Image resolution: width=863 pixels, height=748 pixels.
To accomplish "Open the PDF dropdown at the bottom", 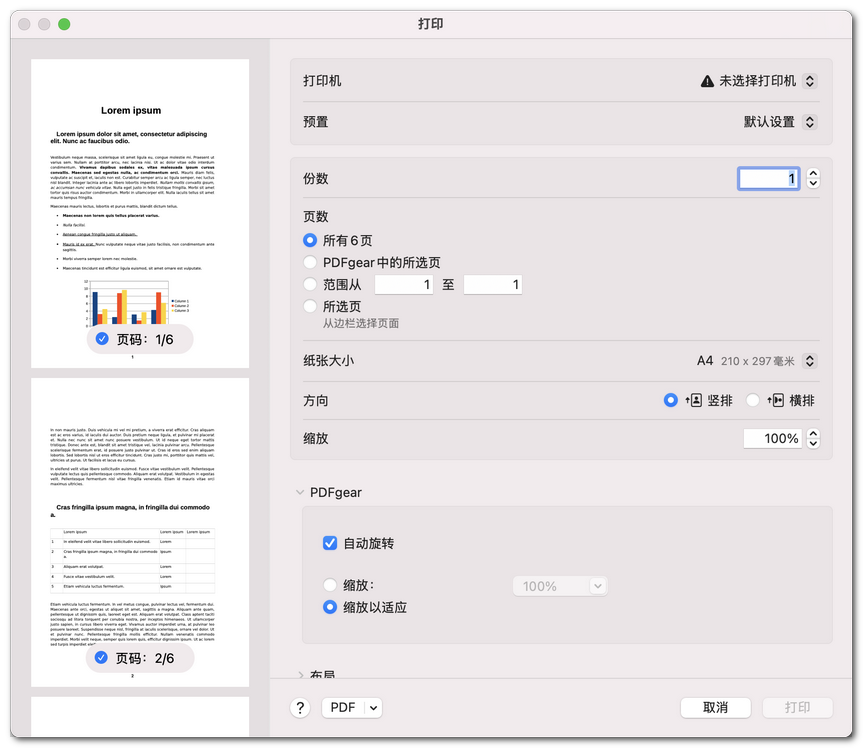I will click(352, 707).
